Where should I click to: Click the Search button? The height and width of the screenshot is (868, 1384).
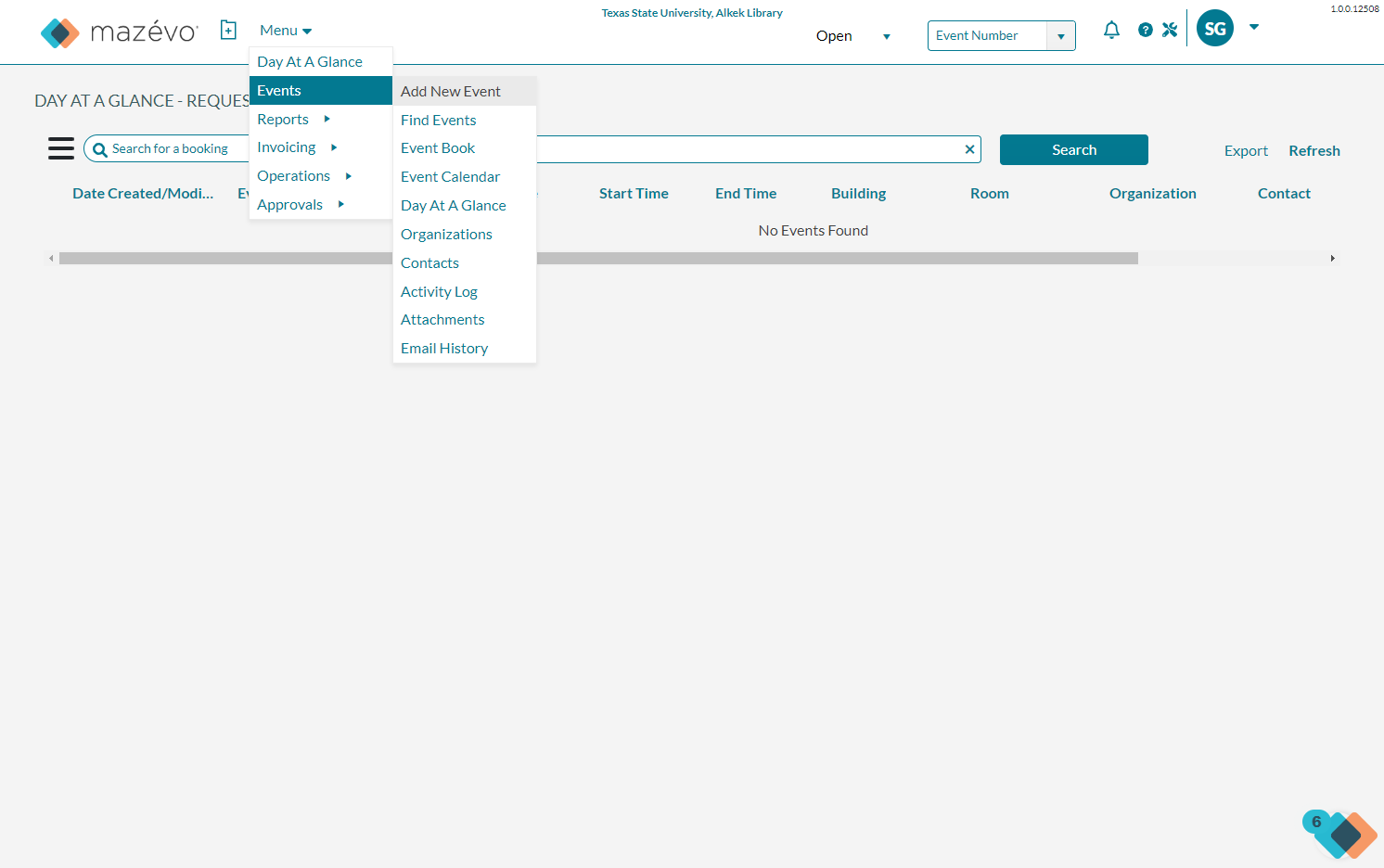1074,149
